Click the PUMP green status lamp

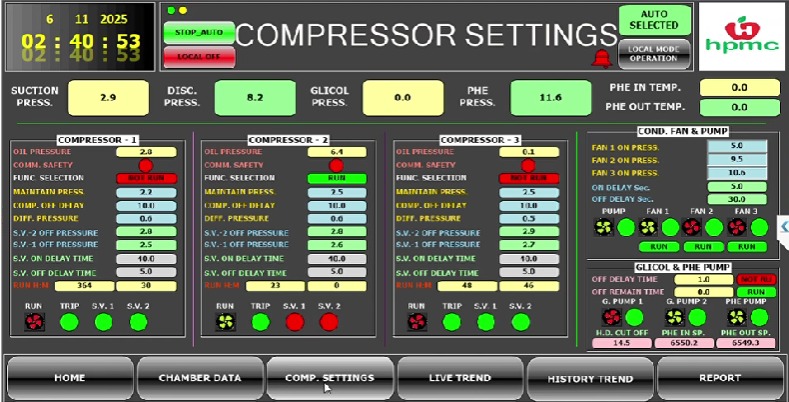[x=626, y=227]
